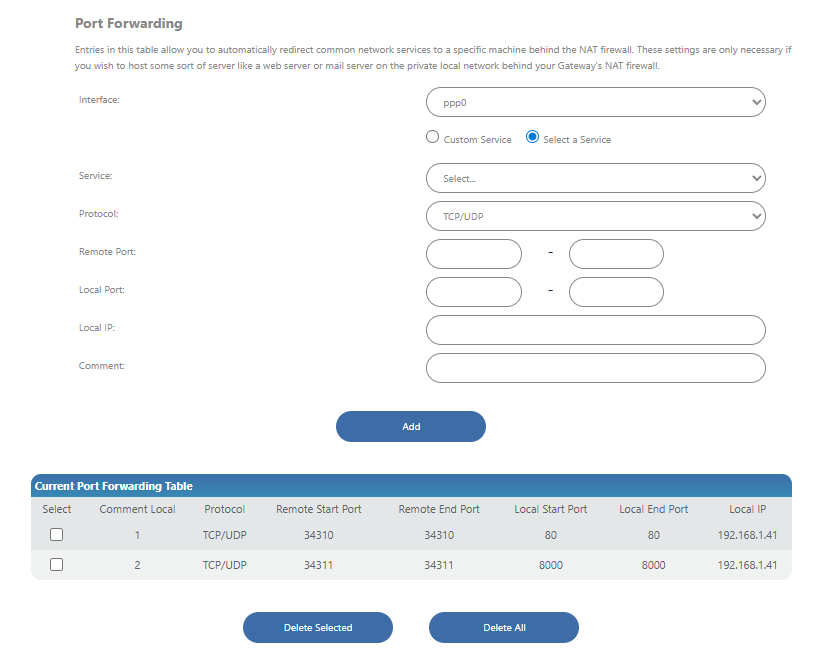Click the Add button
818x671 pixels.
(x=411, y=427)
